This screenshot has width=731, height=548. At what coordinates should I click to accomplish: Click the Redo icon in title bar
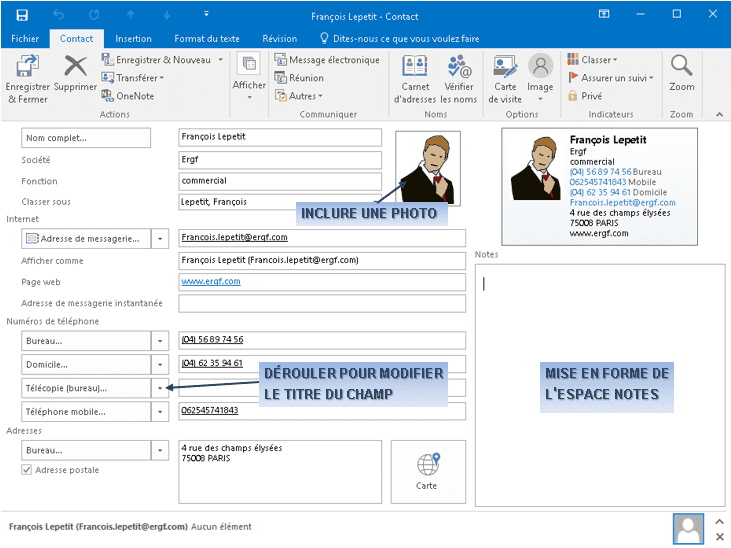(x=94, y=15)
